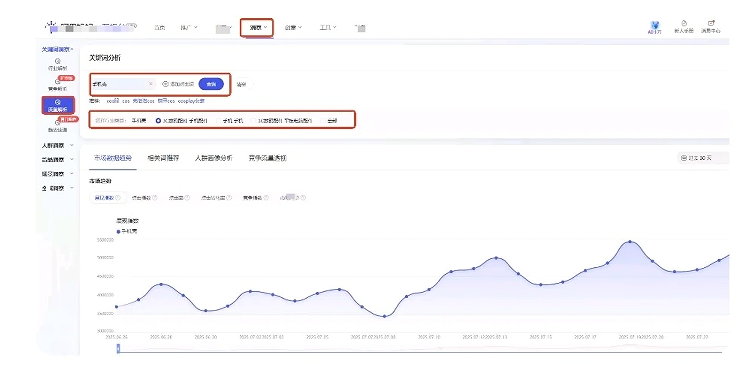The image size is (746, 365).
Task: Select the 点击率 metric chip
Action: point(179,197)
